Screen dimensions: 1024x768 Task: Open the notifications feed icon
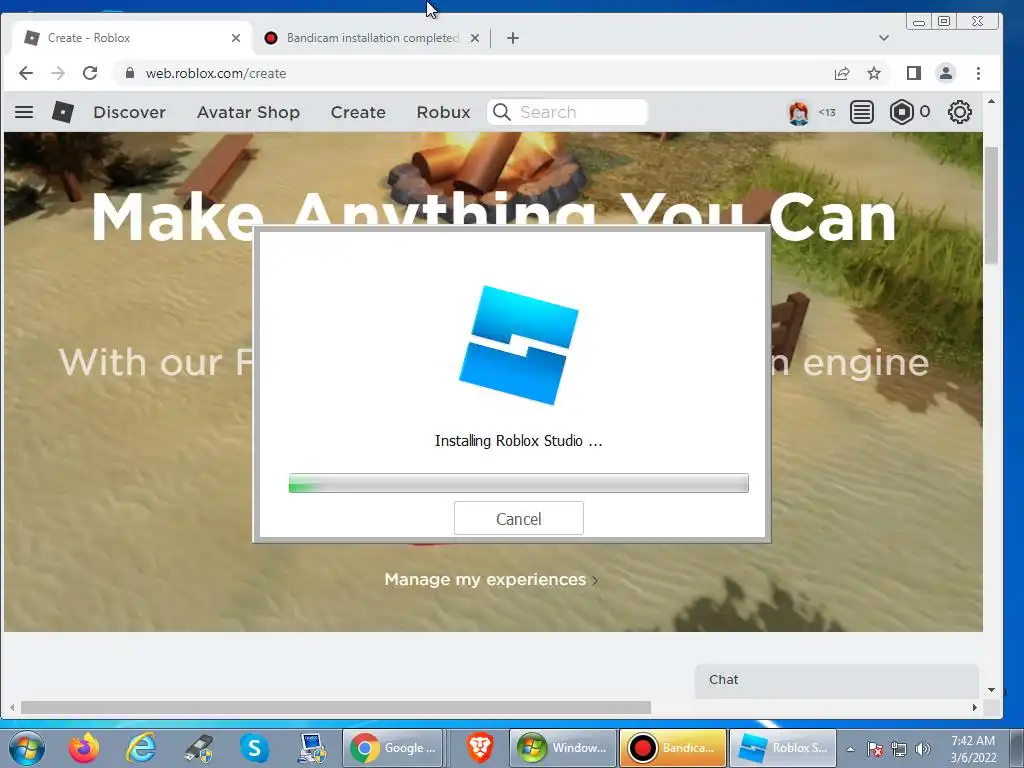[x=861, y=112]
